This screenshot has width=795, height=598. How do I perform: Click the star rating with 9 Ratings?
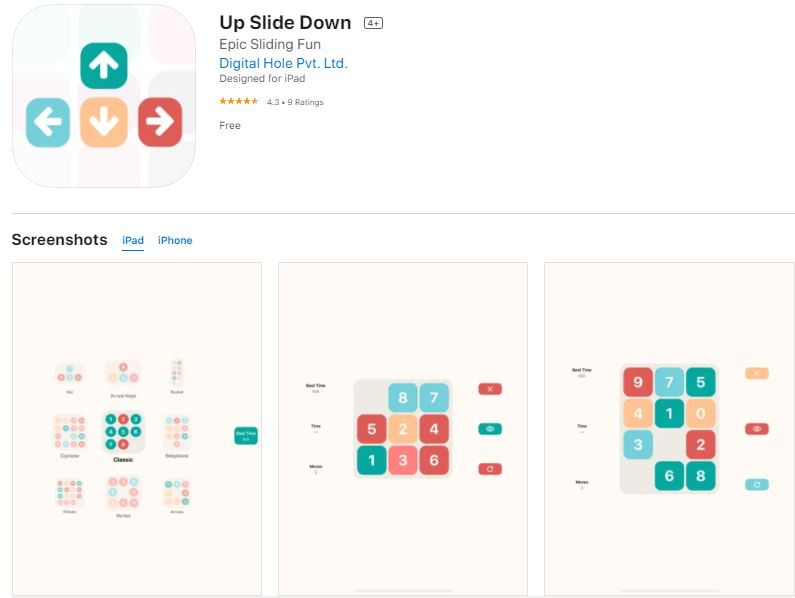pyautogui.click(x=271, y=102)
